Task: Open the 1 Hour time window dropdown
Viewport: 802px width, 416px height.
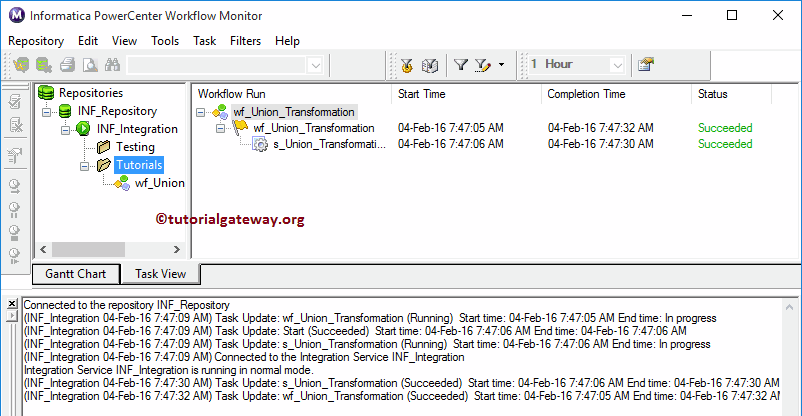Action: point(617,65)
